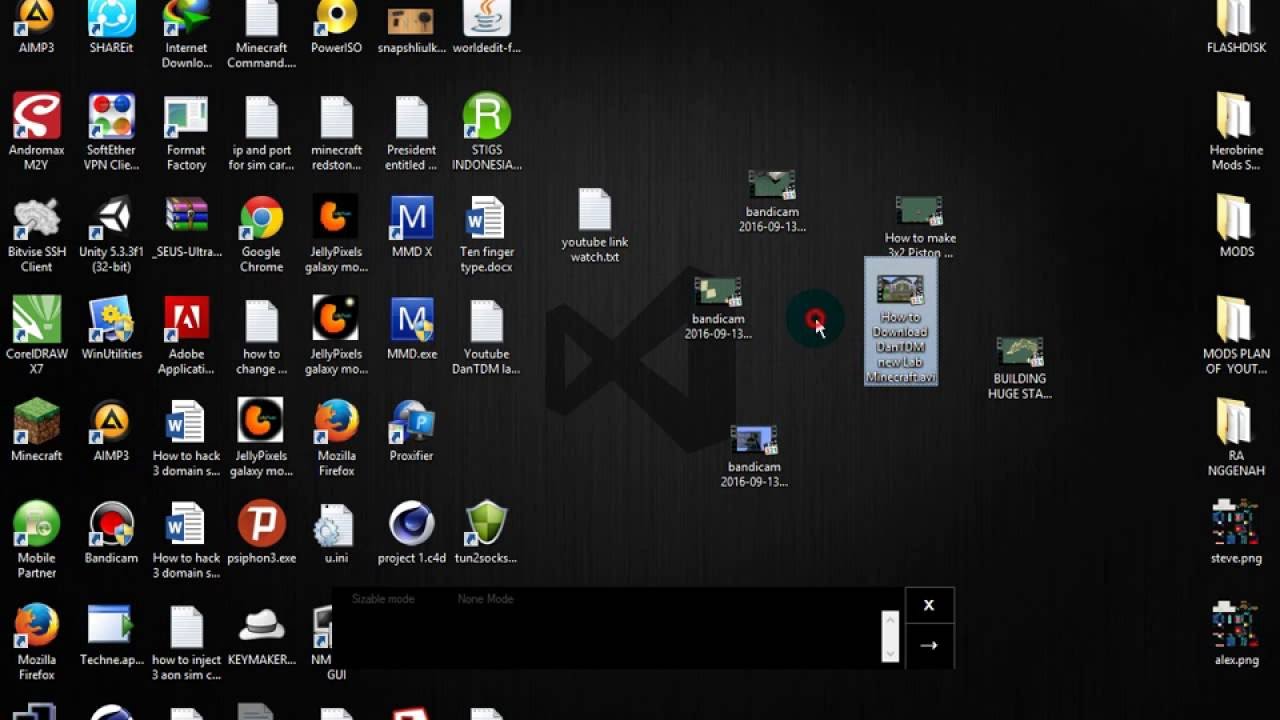Click the right-arrow button on the black panel
The width and height of the screenshot is (1280, 720).
point(929,646)
